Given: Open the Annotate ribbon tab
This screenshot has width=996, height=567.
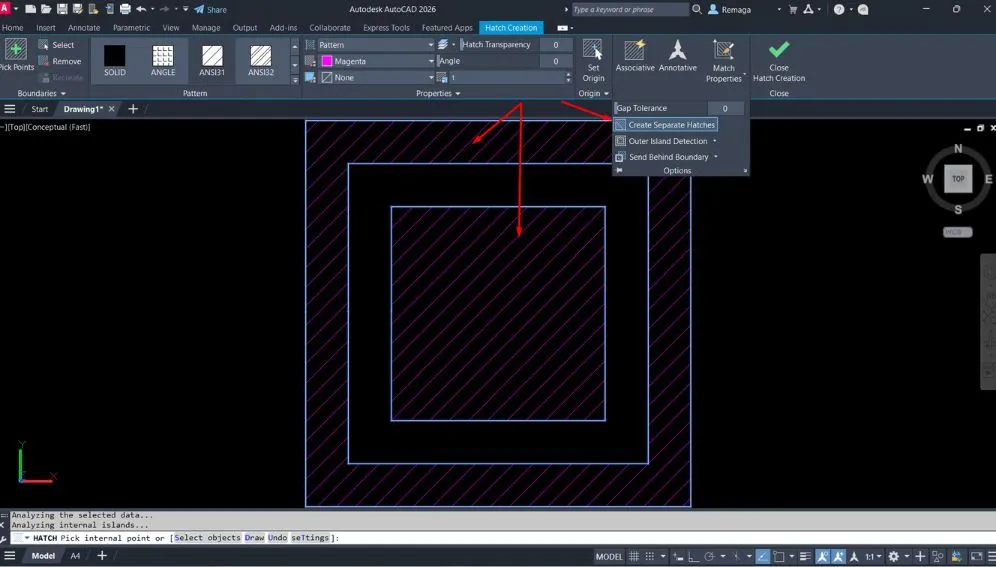Looking at the screenshot, I should [84, 28].
